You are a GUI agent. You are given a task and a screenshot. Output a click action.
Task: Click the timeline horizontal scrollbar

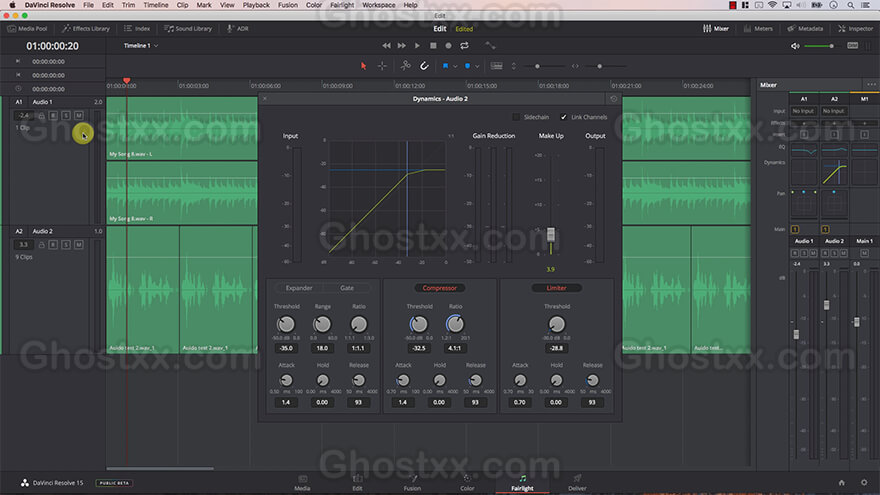point(160,468)
